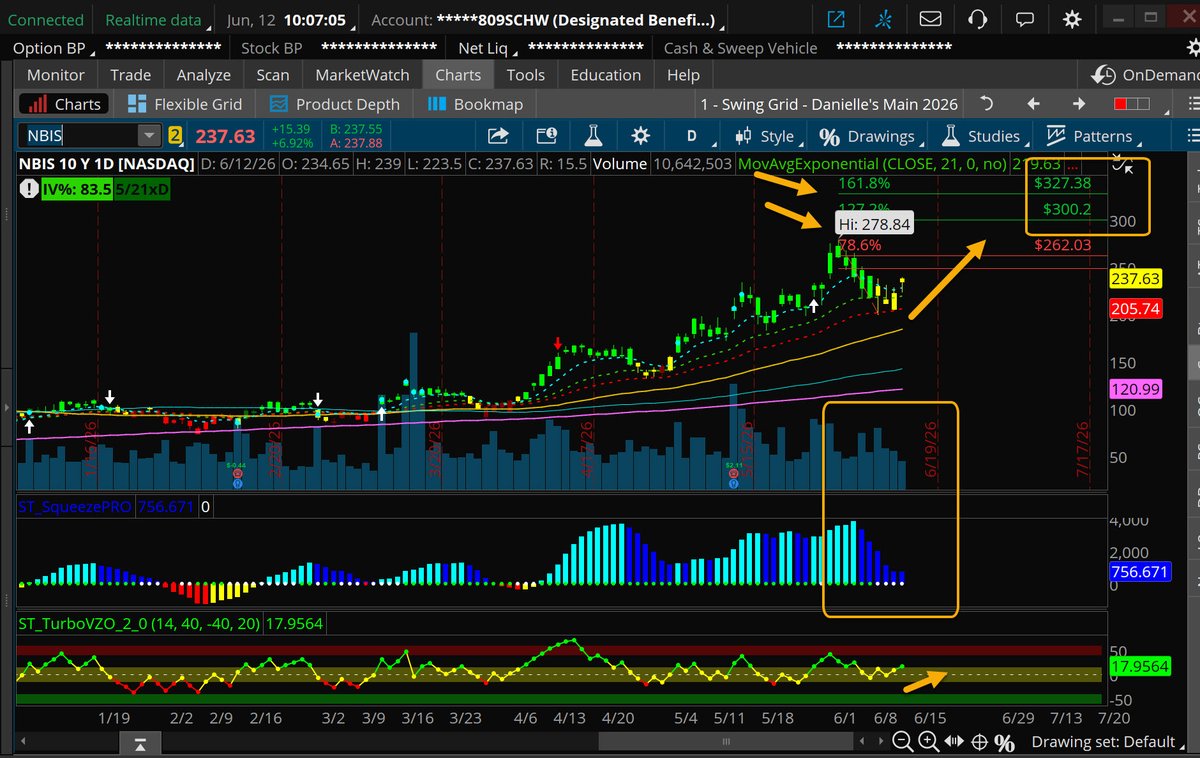Click the pan tool icon beside the zoom icons

tap(954, 741)
